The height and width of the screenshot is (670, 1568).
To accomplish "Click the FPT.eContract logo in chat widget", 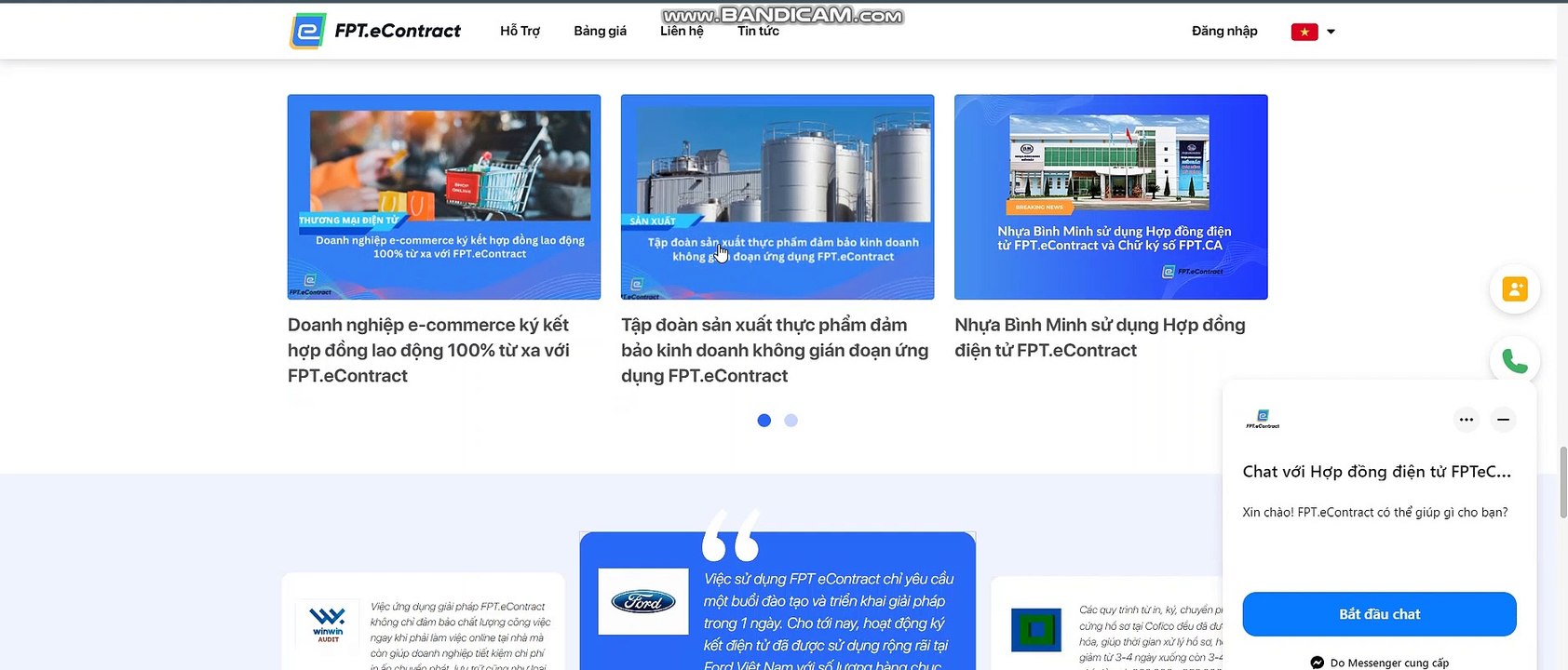I will point(1263,420).
